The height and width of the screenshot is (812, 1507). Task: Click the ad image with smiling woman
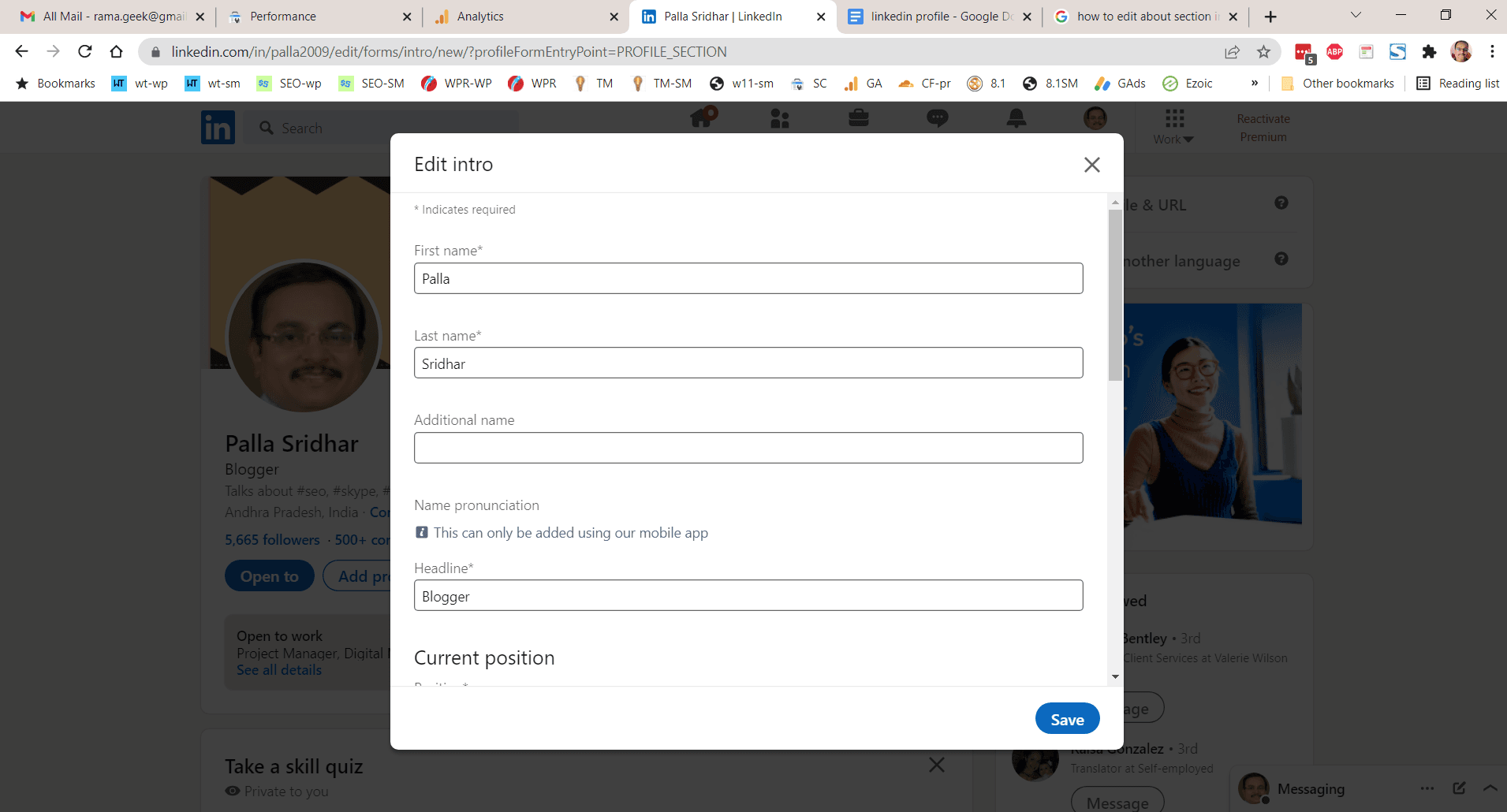1213,414
